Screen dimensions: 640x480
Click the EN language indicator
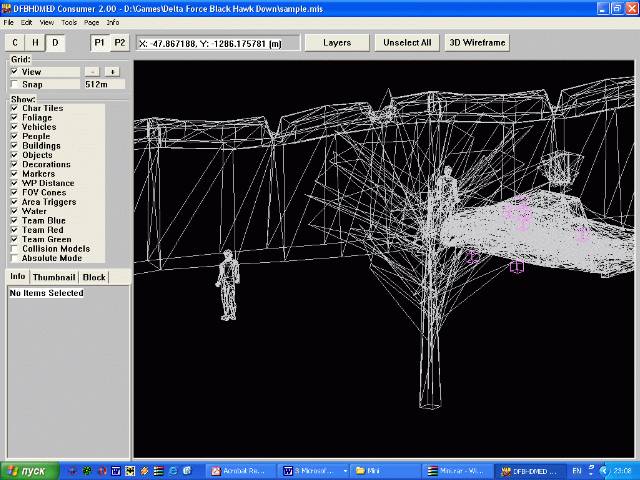coord(576,471)
